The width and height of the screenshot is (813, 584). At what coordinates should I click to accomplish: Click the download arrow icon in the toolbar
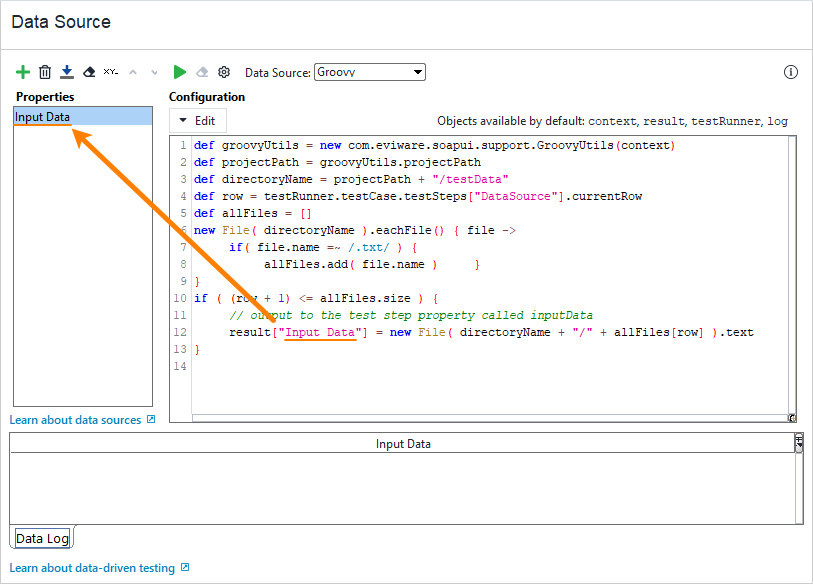pyautogui.click(x=67, y=72)
